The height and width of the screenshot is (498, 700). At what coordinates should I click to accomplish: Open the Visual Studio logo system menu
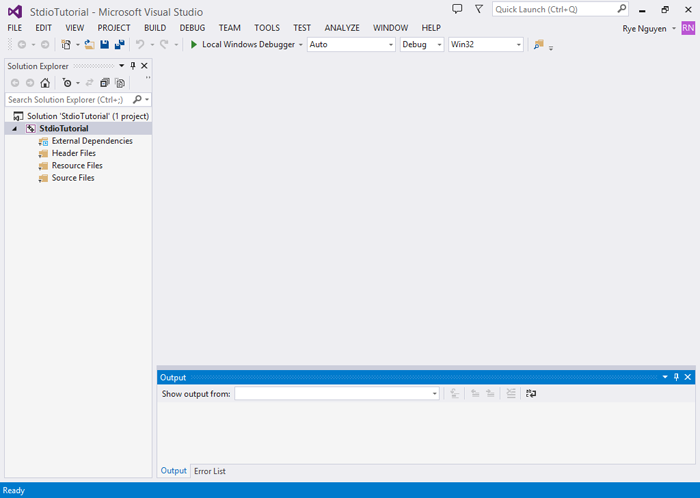pos(15,12)
